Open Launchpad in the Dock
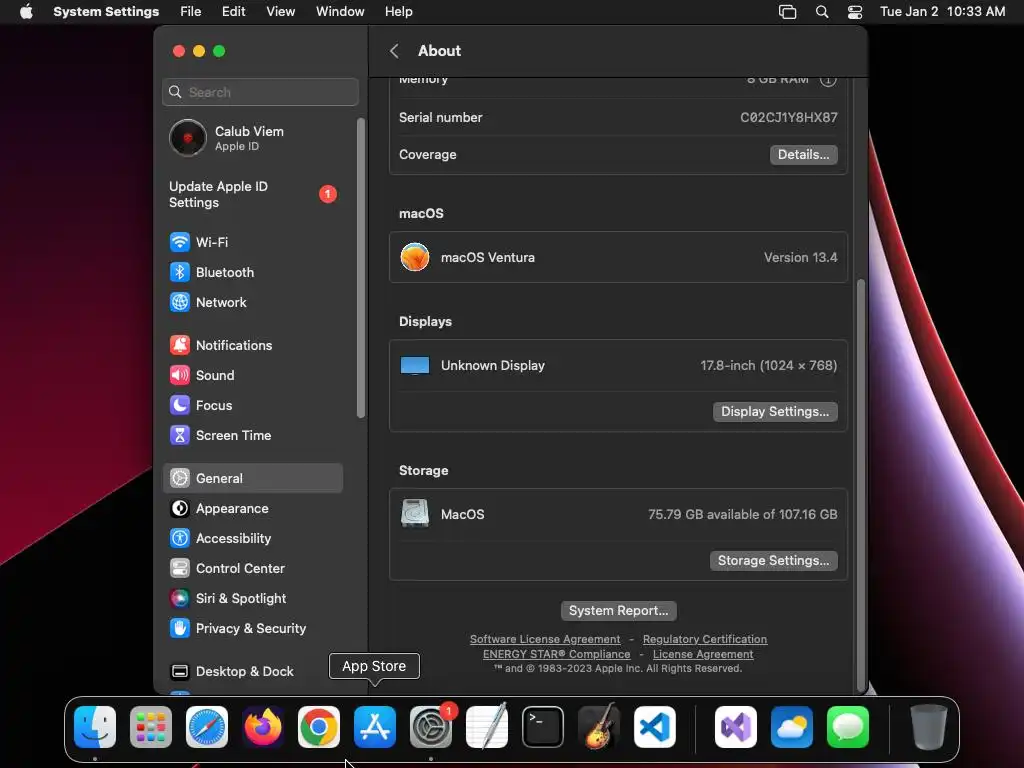 click(151, 727)
